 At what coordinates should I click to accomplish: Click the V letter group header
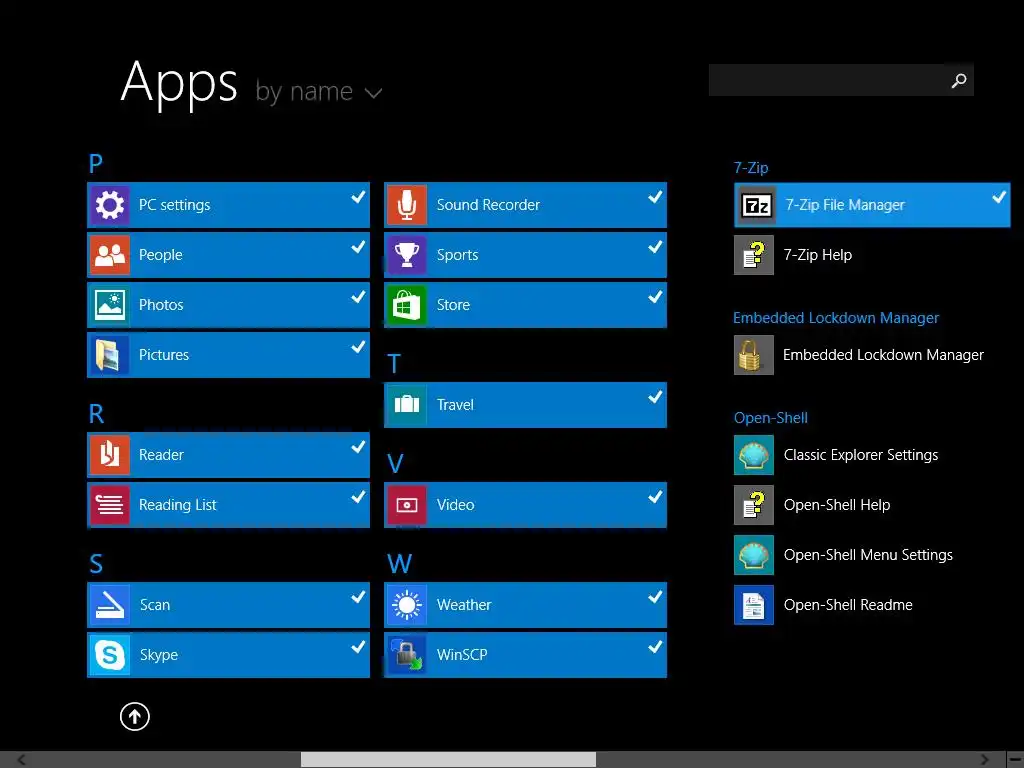pos(395,464)
